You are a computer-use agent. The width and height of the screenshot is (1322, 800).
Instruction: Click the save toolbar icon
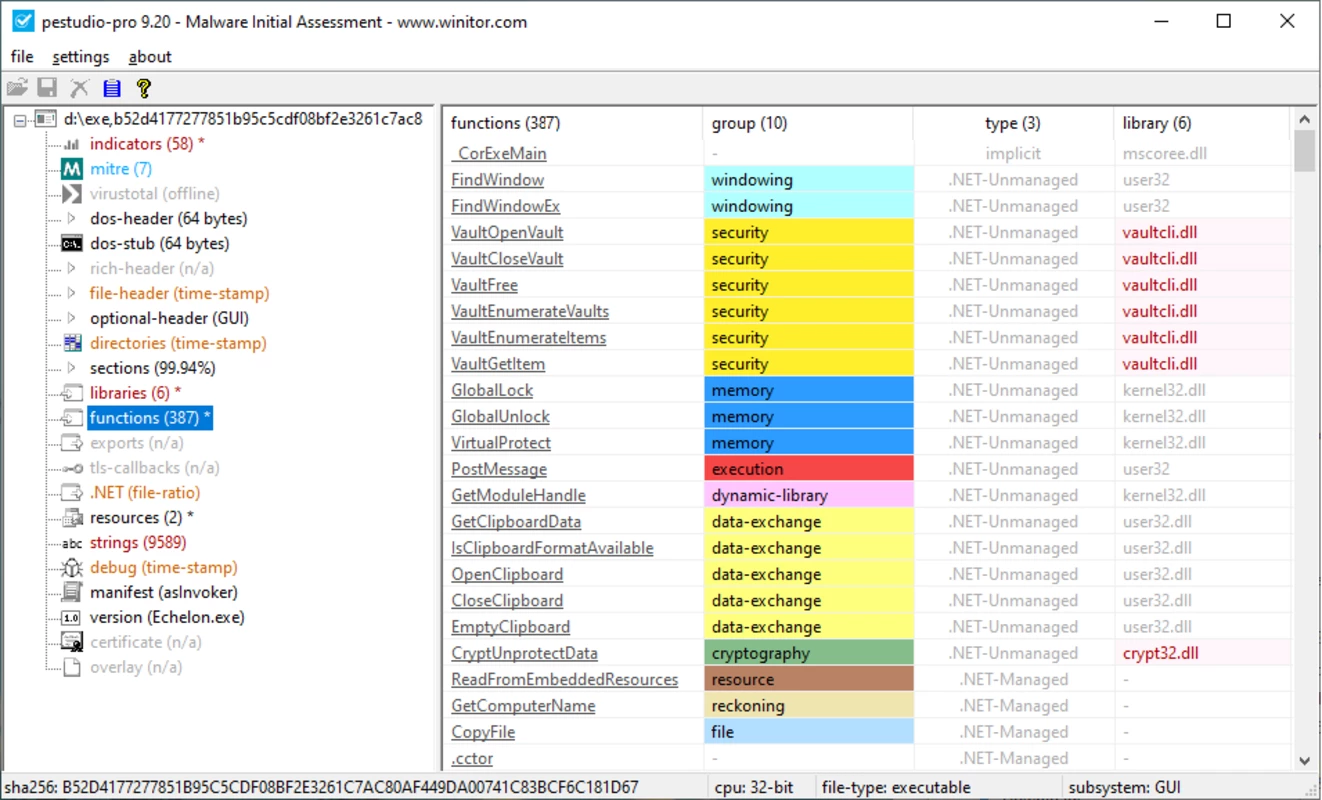point(48,88)
